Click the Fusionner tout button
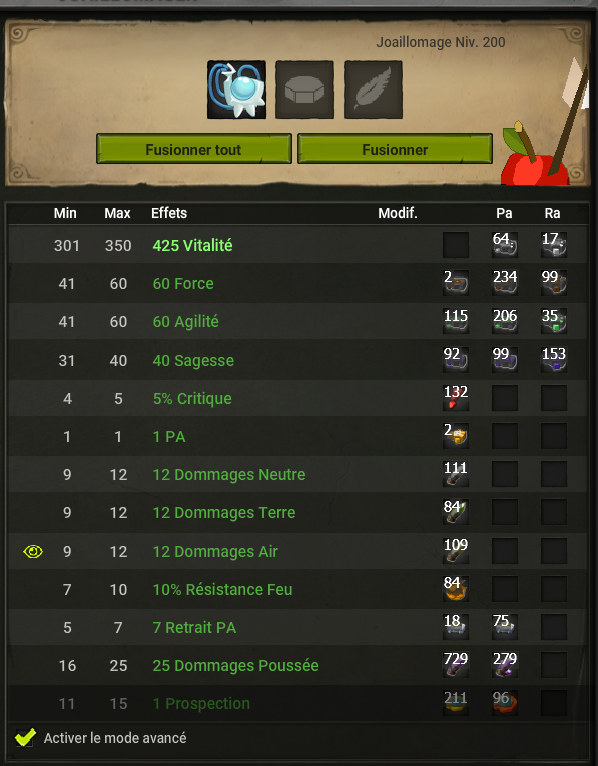This screenshot has width=598, height=766. tap(194, 149)
